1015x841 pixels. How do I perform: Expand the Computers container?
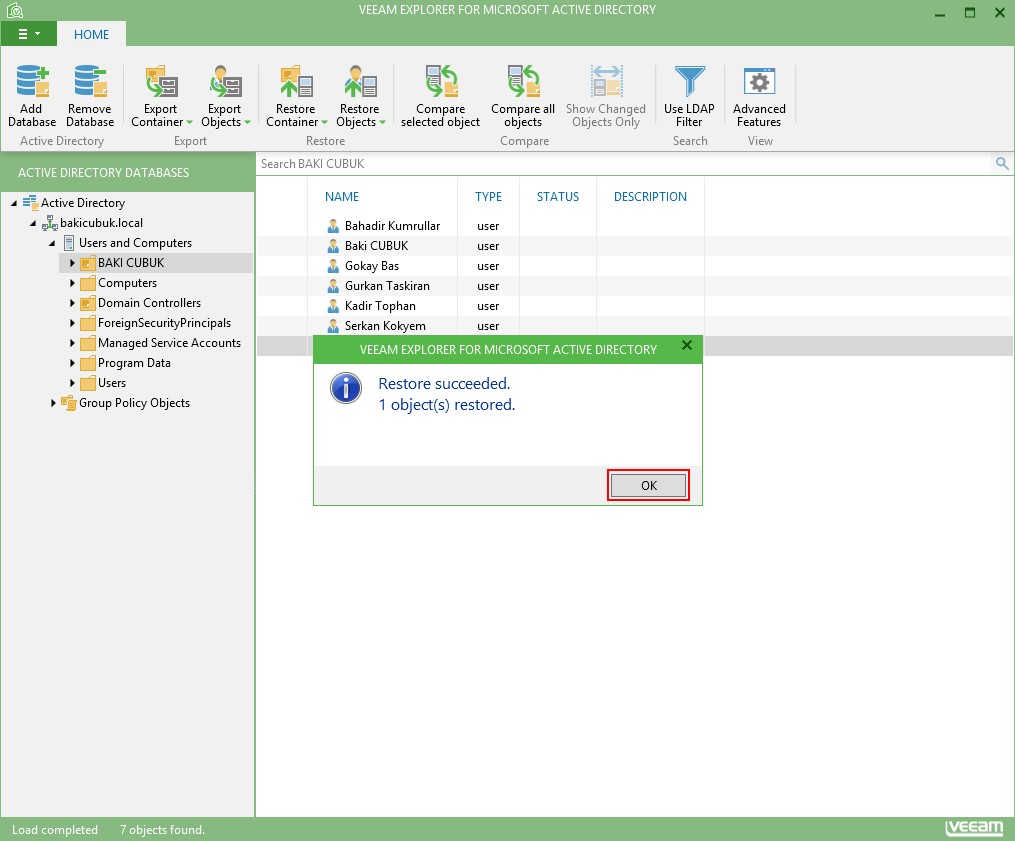72,283
